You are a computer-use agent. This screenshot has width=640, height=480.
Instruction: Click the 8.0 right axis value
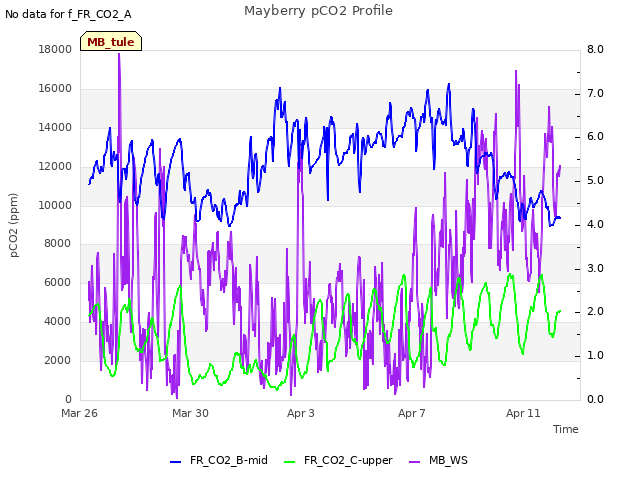point(595,49)
